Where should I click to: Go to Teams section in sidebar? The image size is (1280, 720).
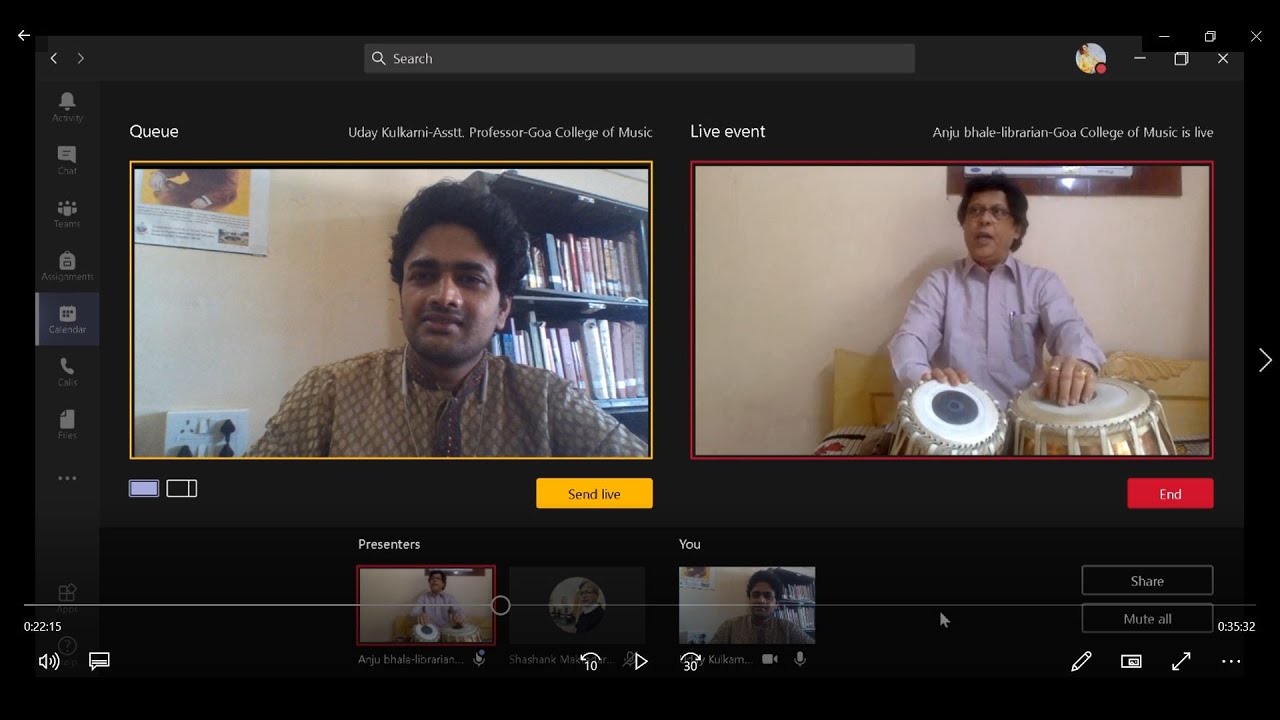coord(67,213)
